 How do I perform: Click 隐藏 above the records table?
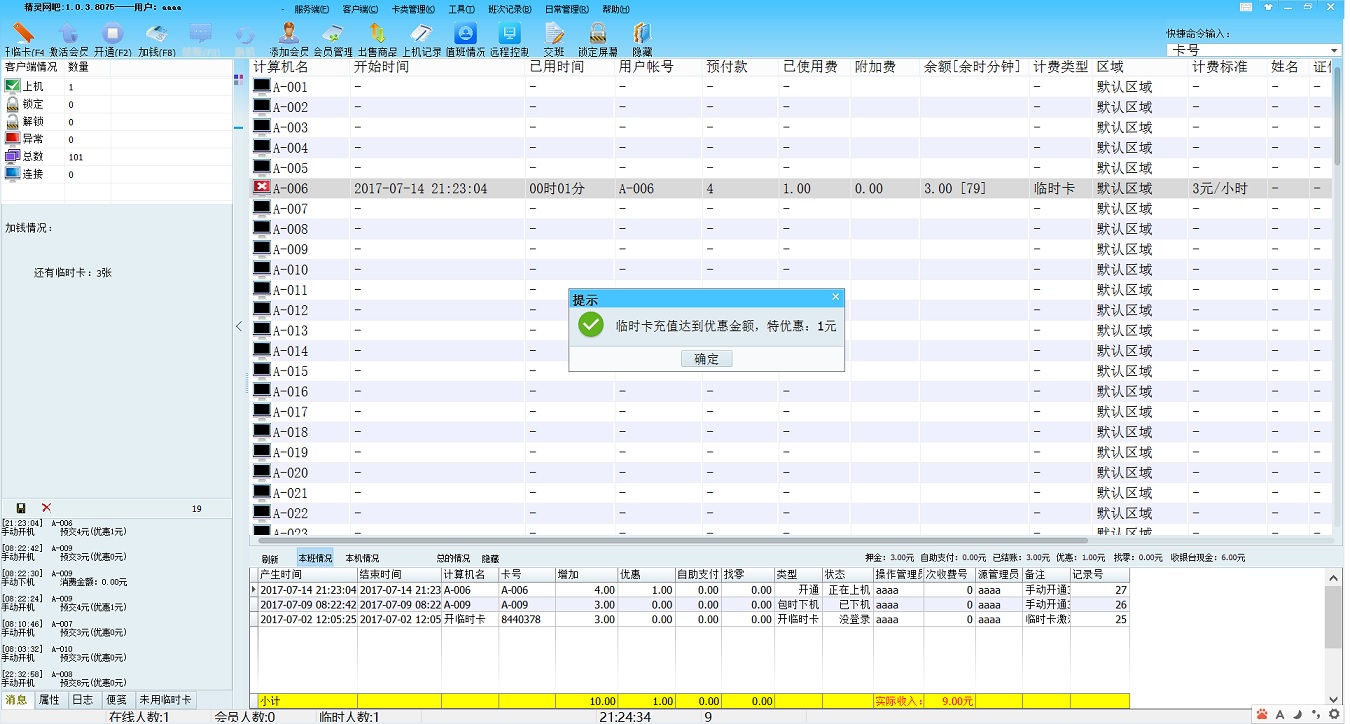tap(490, 558)
